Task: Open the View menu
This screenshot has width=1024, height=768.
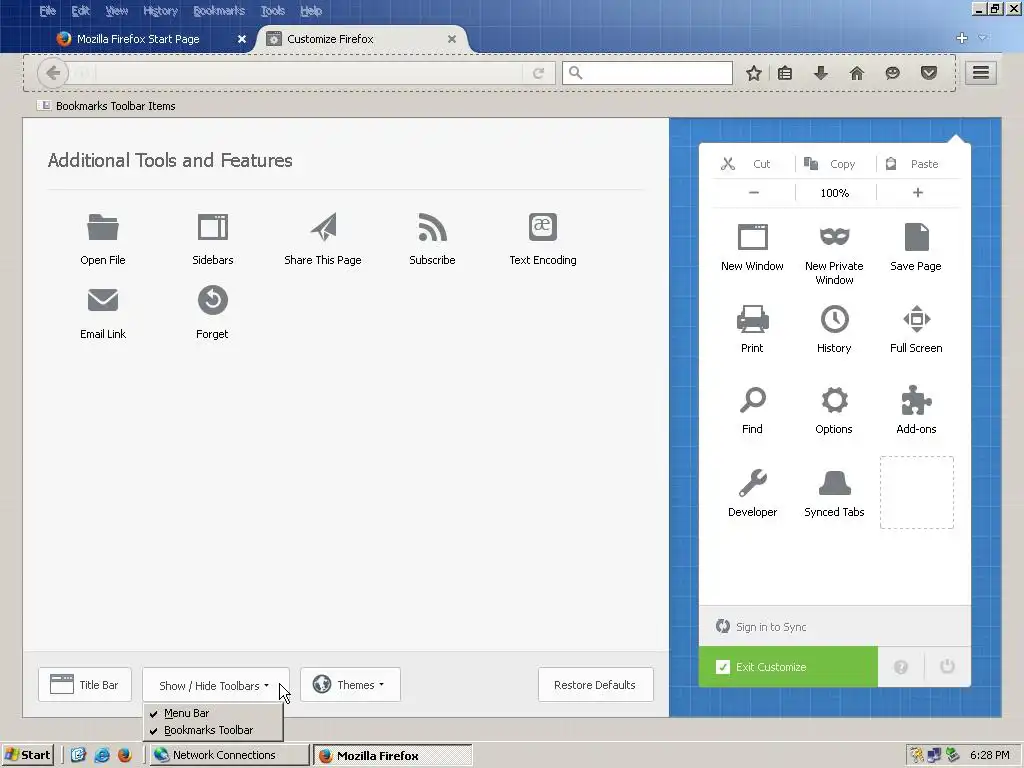Action: [116, 10]
